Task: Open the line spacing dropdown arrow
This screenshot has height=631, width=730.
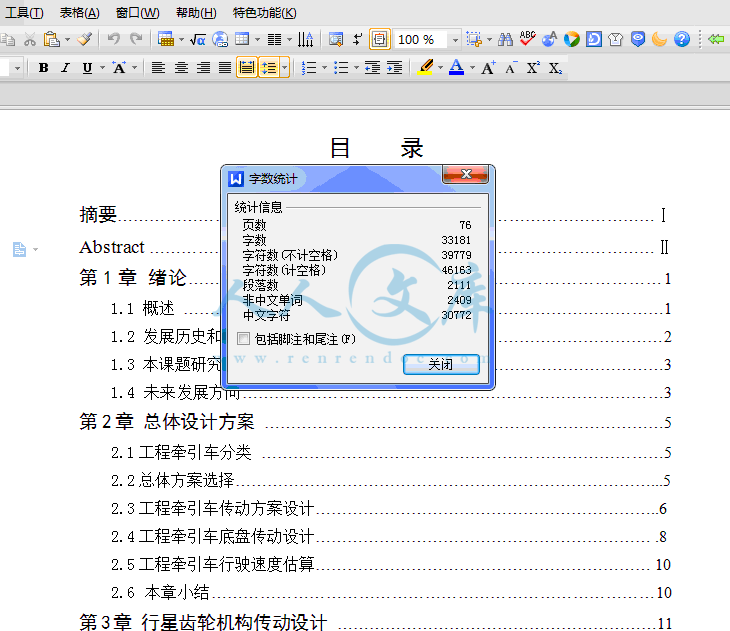Action: (x=284, y=68)
